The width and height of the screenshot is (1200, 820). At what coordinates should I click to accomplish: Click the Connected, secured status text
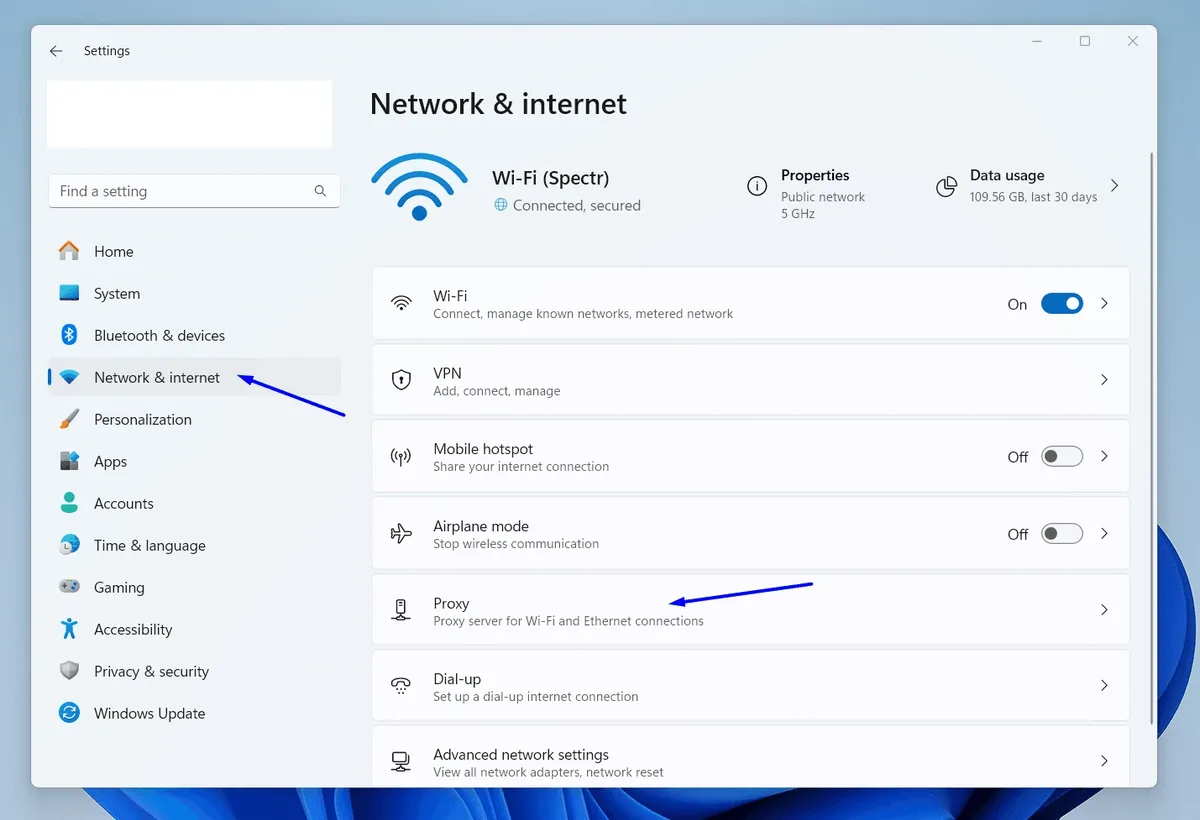tap(577, 205)
